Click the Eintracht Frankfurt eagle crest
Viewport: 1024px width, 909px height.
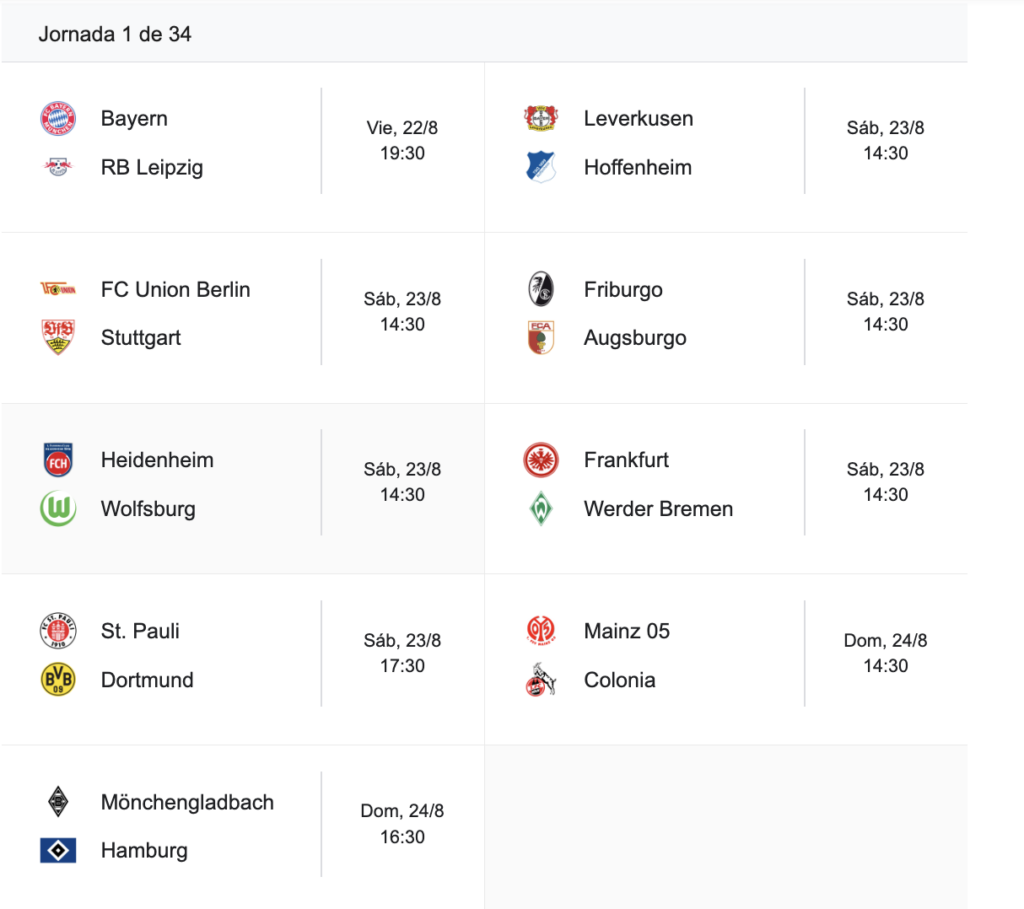point(541,460)
